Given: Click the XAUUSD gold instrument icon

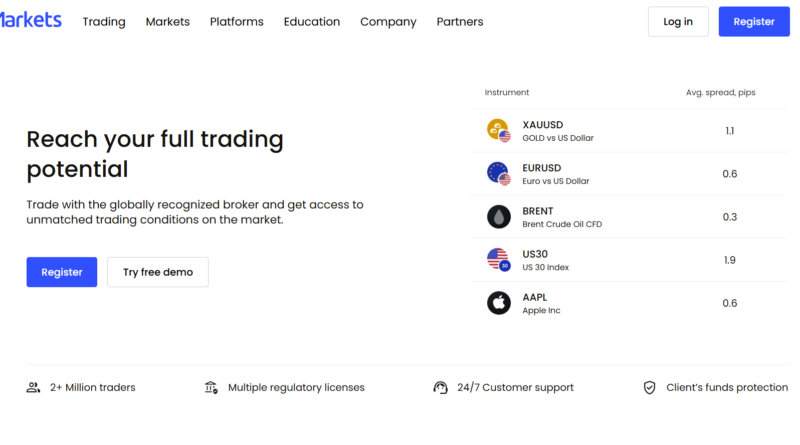Looking at the screenshot, I should click(x=498, y=131).
